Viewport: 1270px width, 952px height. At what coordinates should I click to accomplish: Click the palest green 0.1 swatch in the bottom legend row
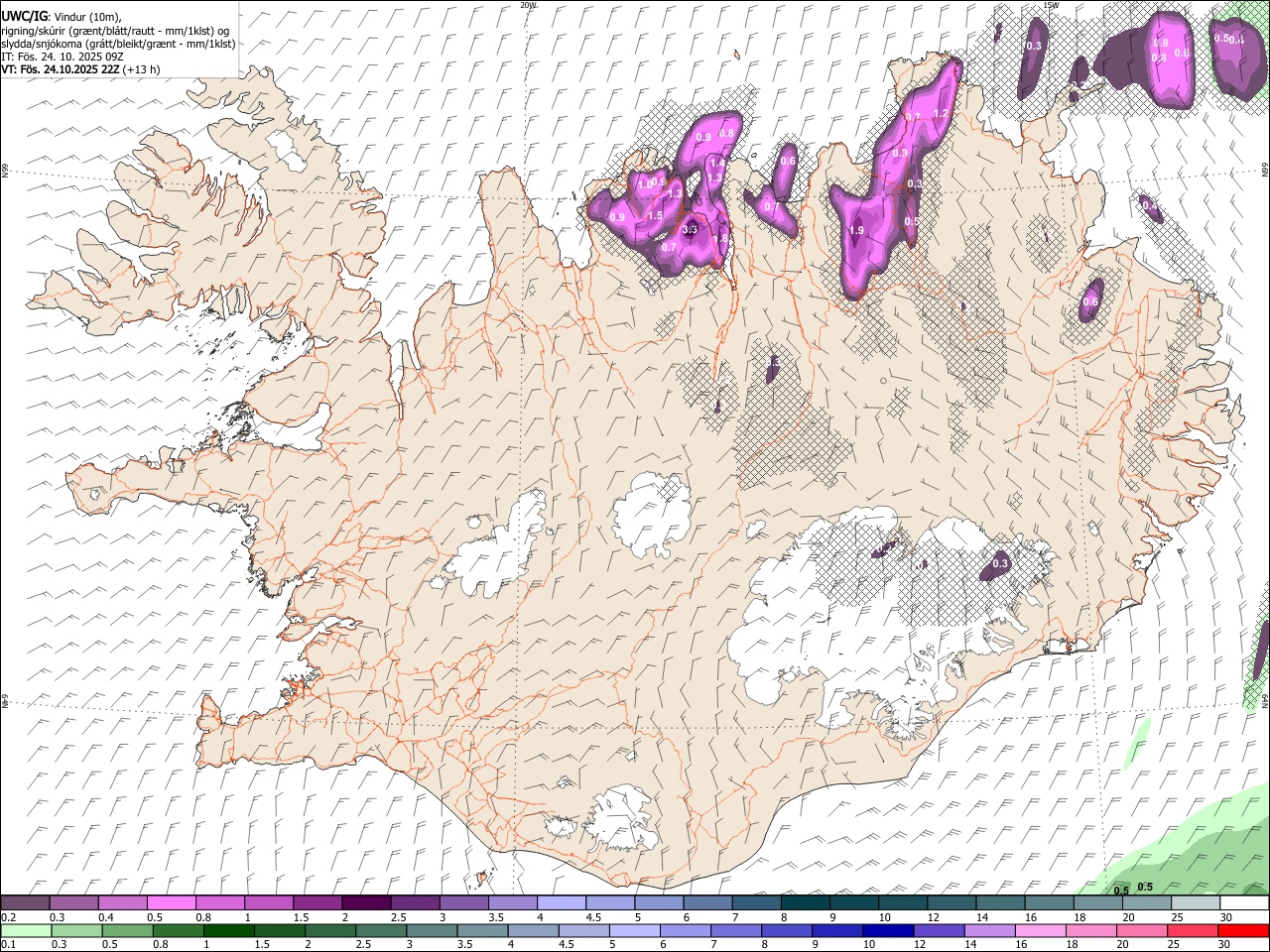pos(26,930)
